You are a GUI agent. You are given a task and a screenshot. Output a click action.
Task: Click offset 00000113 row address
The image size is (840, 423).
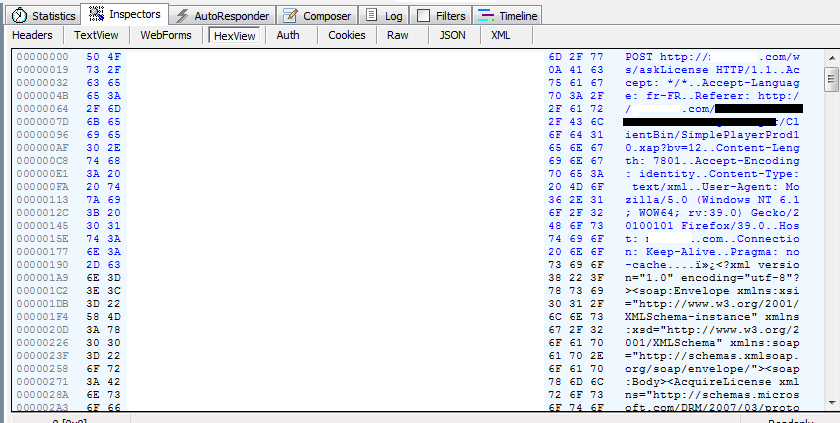point(42,200)
